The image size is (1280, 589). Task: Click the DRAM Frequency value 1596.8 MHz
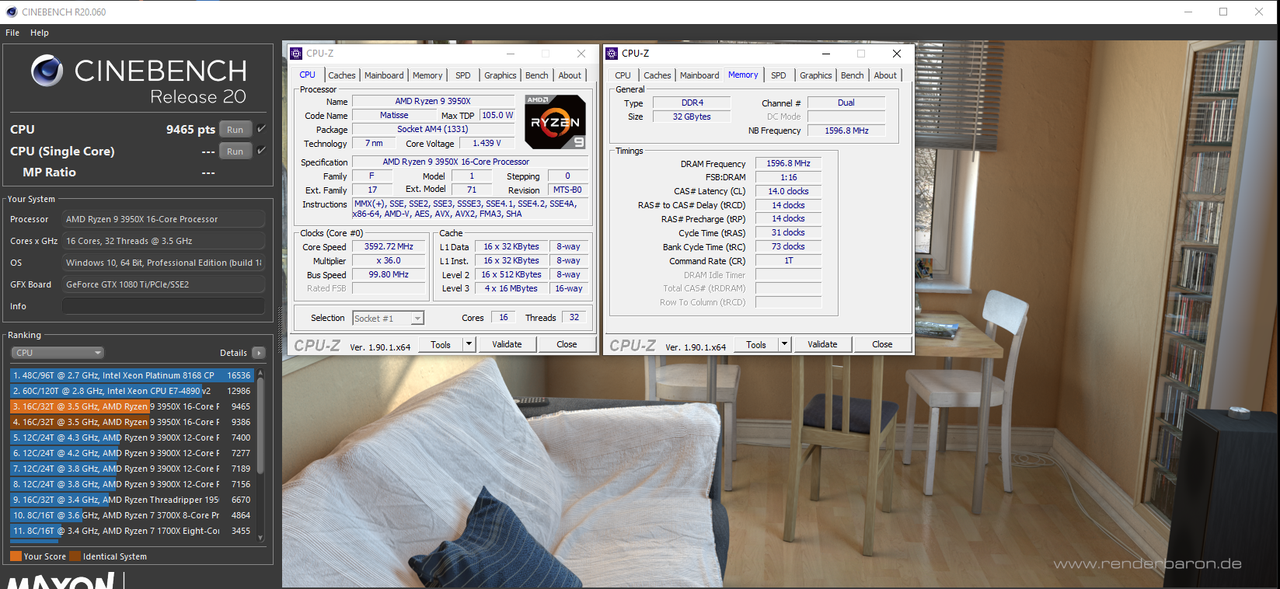(x=788, y=163)
